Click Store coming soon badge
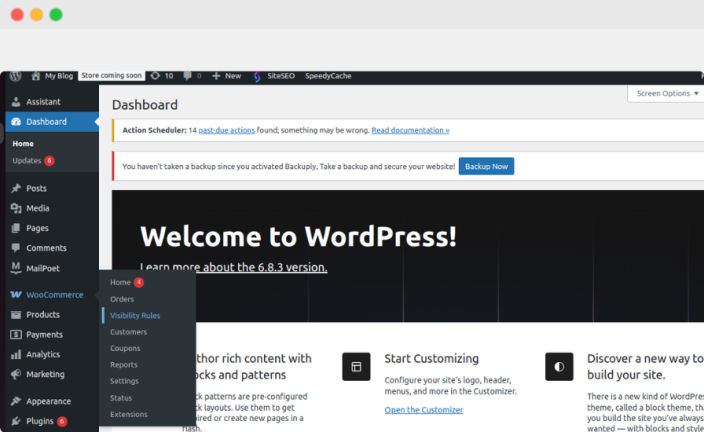The width and height of the screenshot is (704, 432). [x=111, y=75]
